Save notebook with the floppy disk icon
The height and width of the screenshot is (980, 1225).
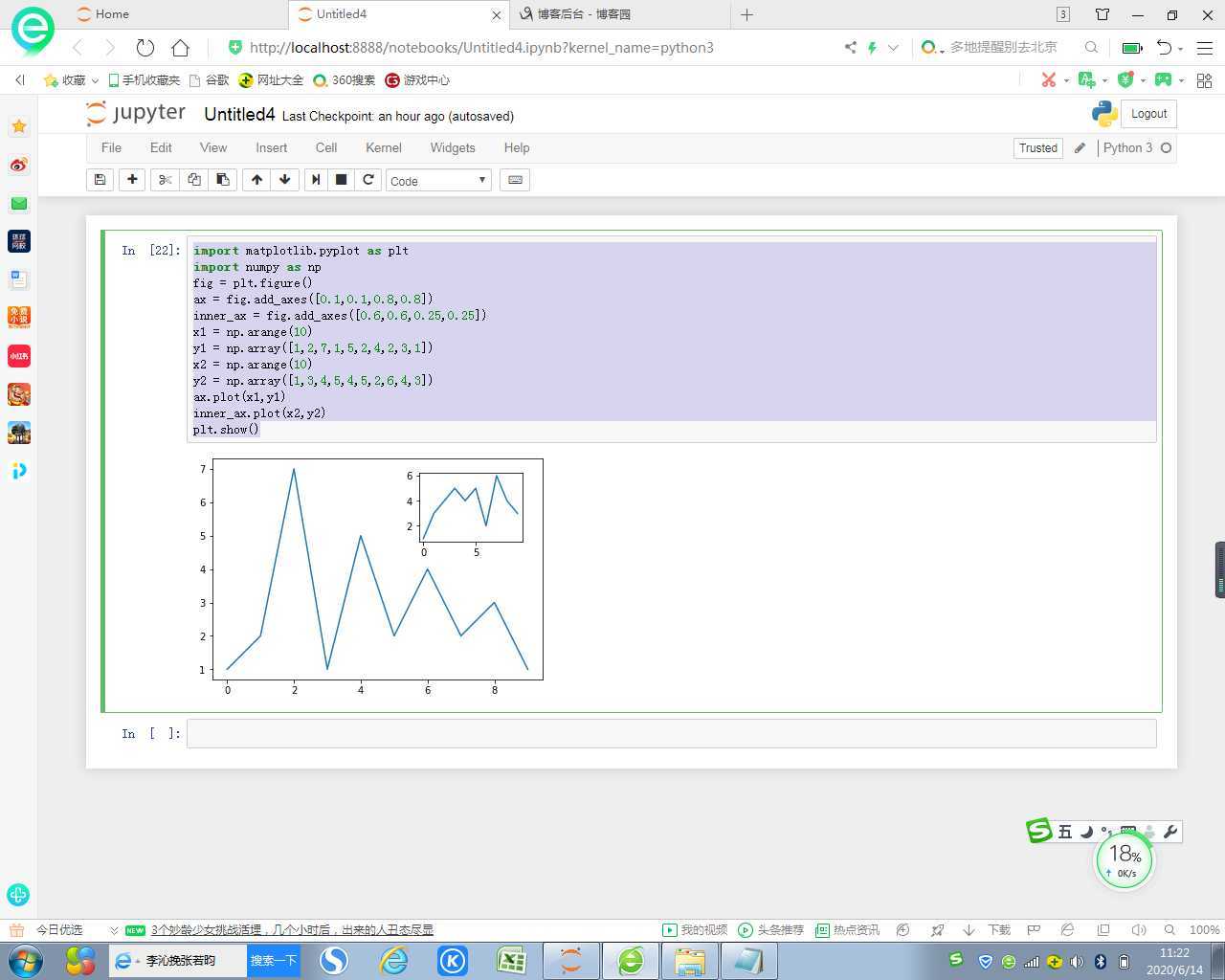click(100, 180)
